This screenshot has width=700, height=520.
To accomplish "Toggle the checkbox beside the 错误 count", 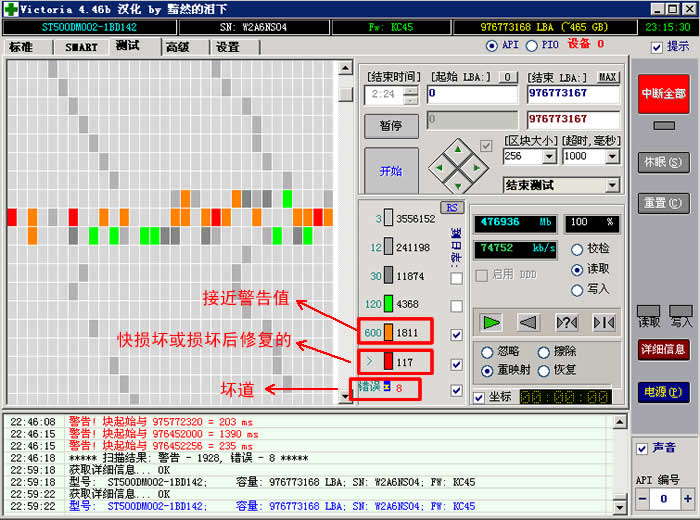I will (x=456, y=390).
